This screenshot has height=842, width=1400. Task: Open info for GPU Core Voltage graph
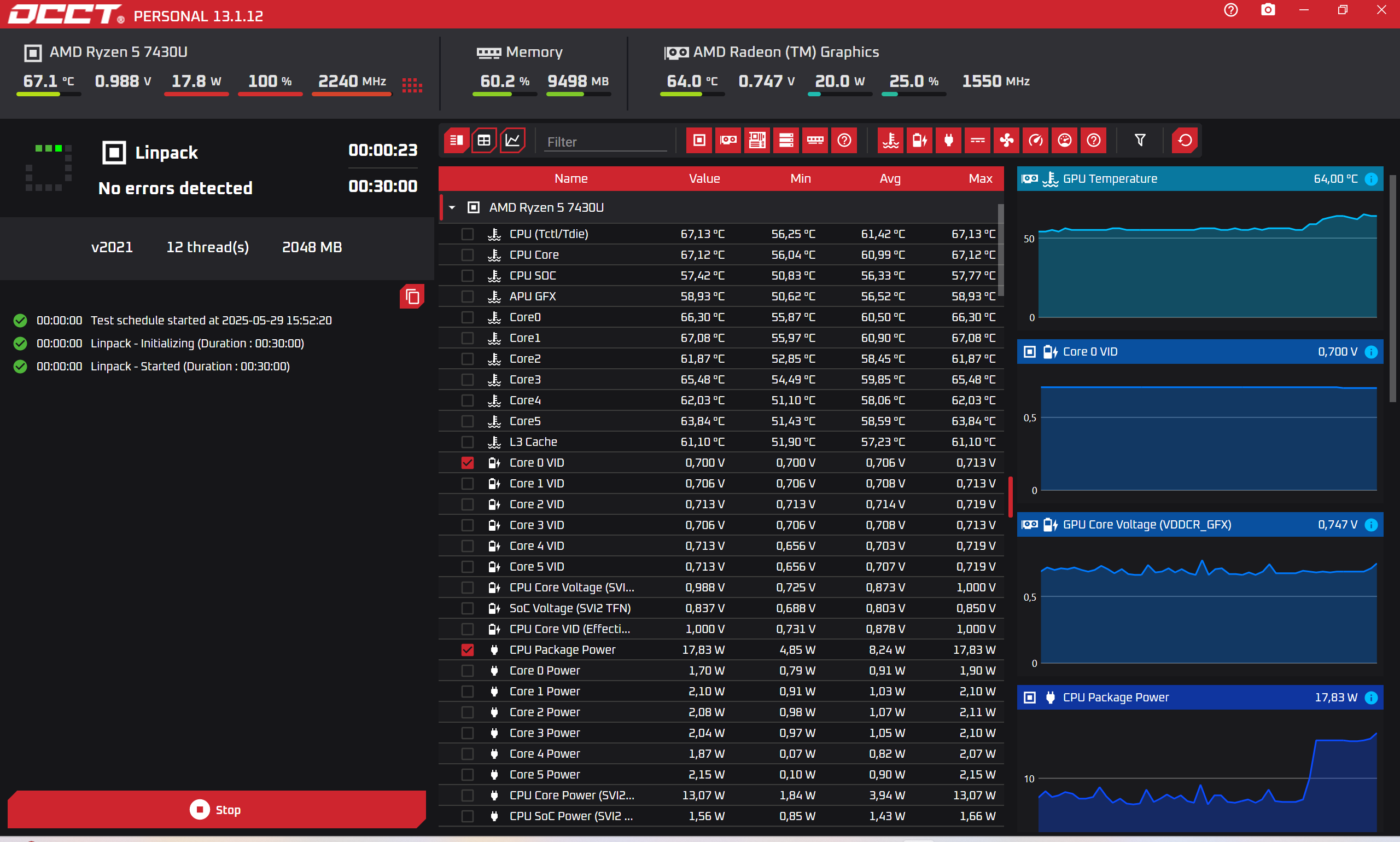(1370, 525)
